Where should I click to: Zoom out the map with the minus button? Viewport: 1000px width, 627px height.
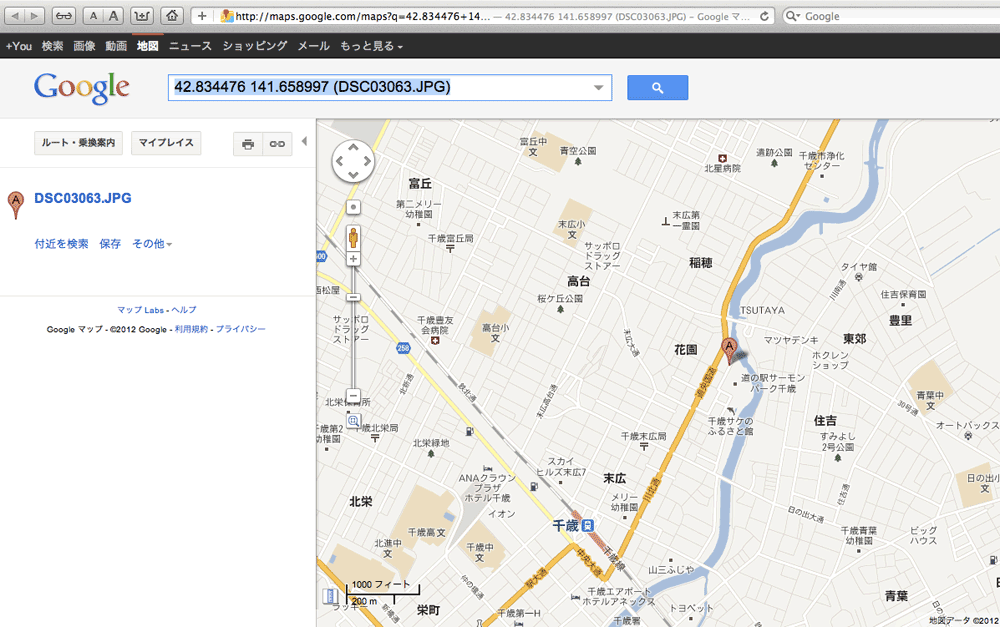pyautogui.click(x=353, y=395)
